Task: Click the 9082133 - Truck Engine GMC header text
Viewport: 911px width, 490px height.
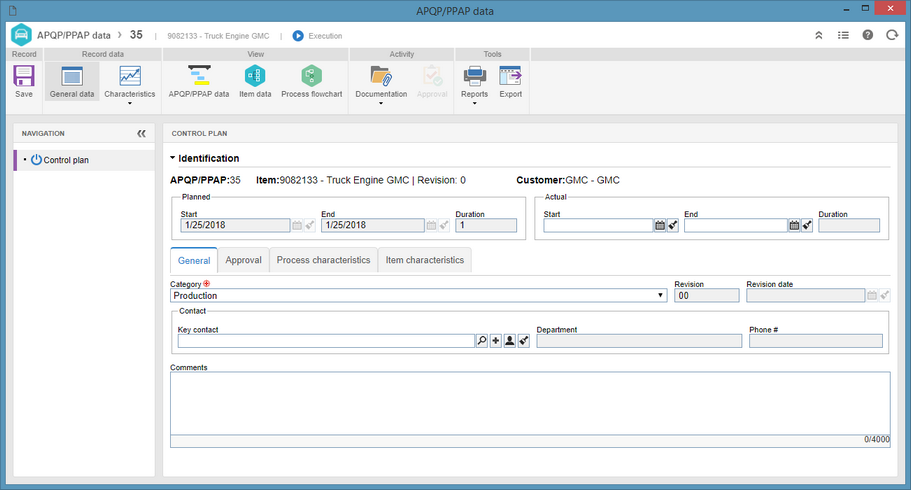Action: tap(218, 36)
